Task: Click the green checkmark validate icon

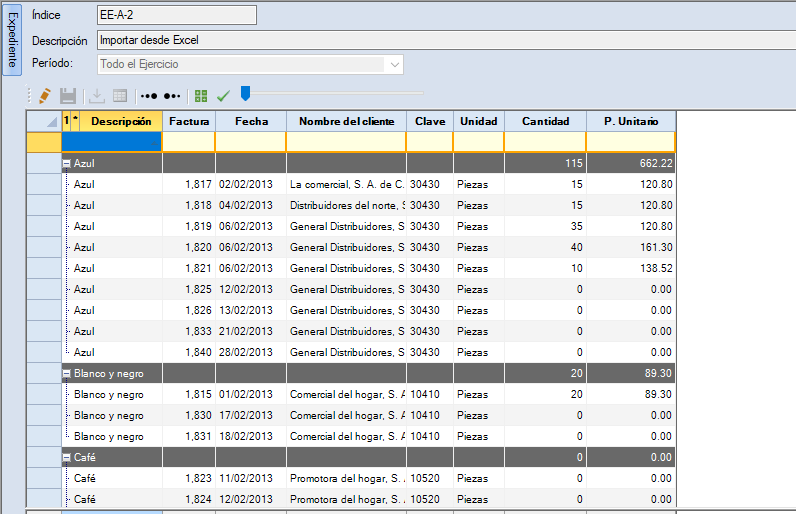Action: point(223,96)
